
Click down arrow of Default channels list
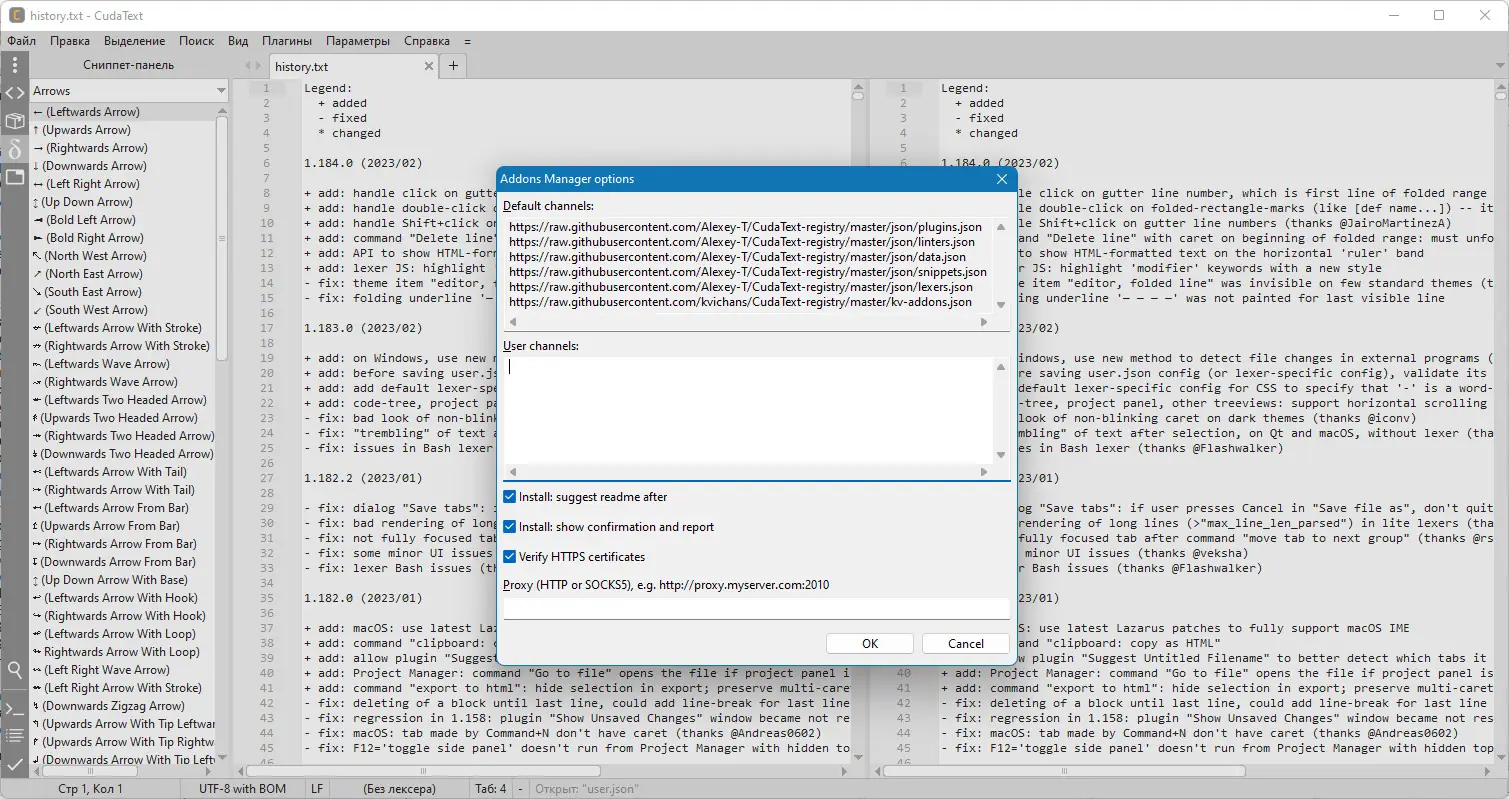[x=1002, y=304]
